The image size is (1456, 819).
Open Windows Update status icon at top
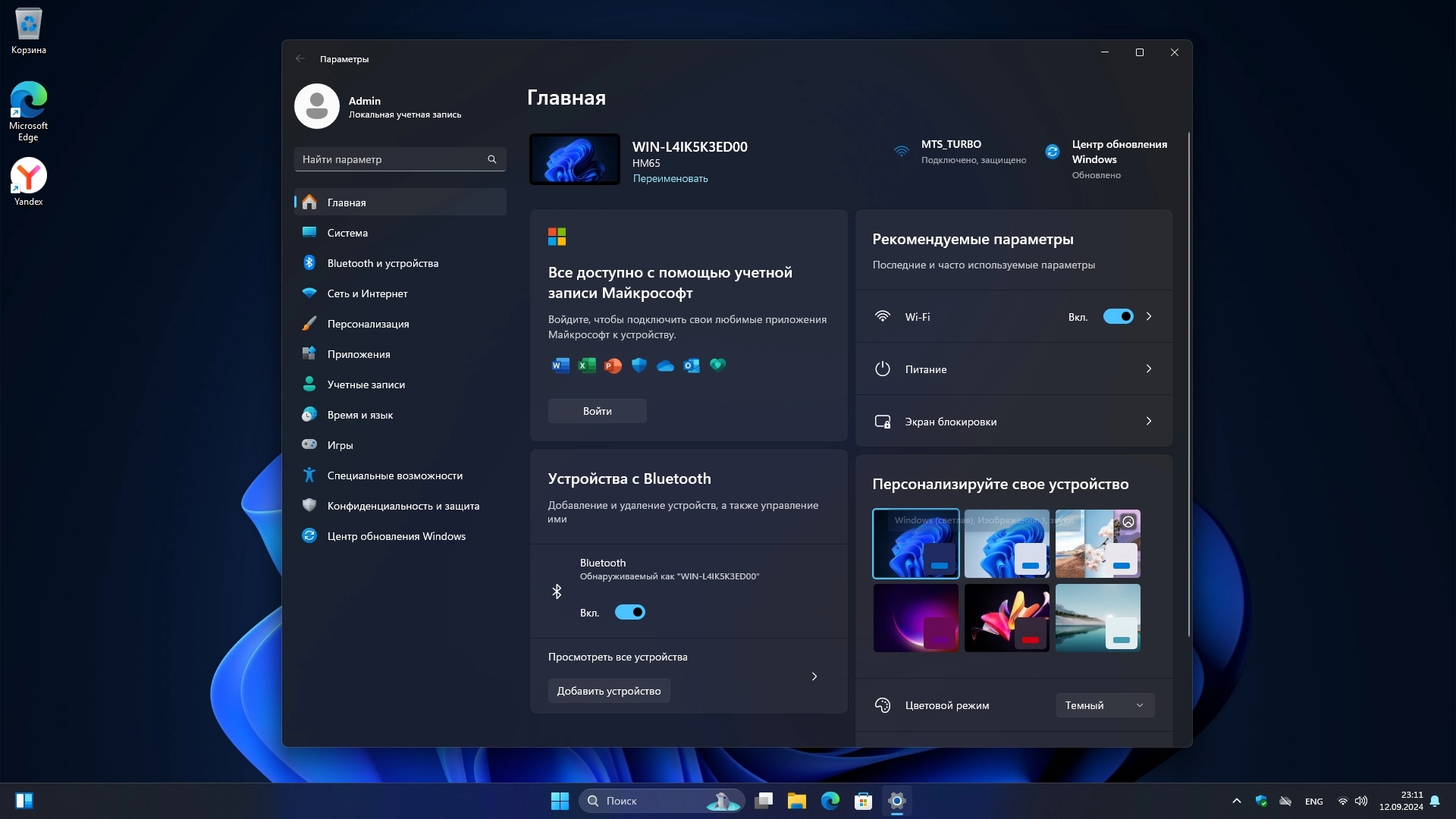coord(1053,152)
